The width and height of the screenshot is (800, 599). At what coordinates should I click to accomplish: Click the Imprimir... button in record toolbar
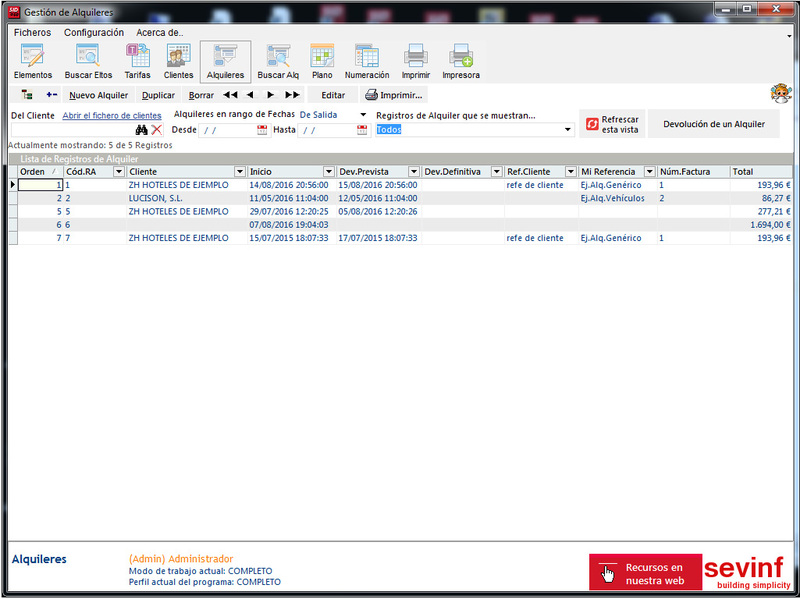394,95
